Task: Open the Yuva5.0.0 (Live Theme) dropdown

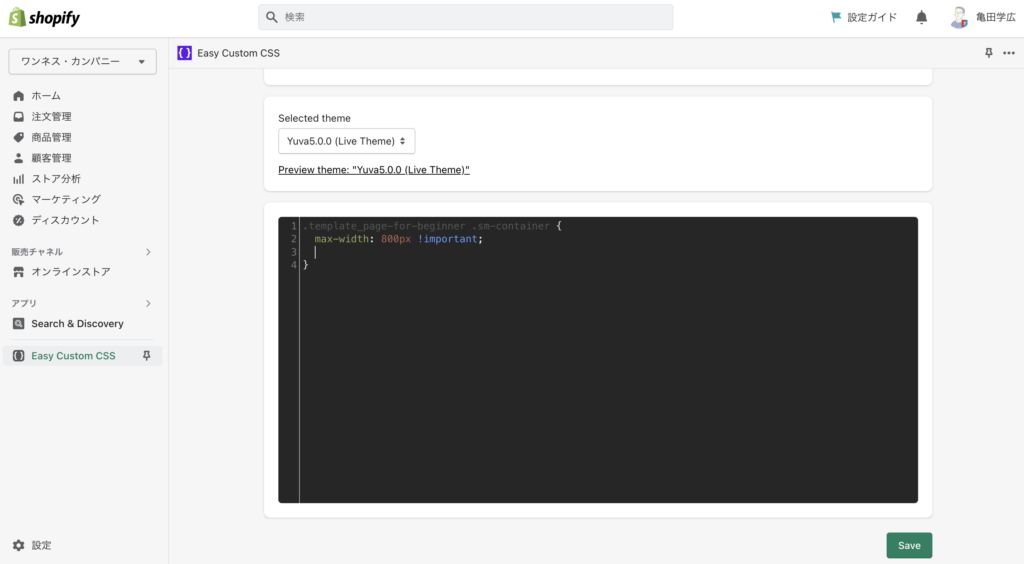Action: (x=347, y=141)
